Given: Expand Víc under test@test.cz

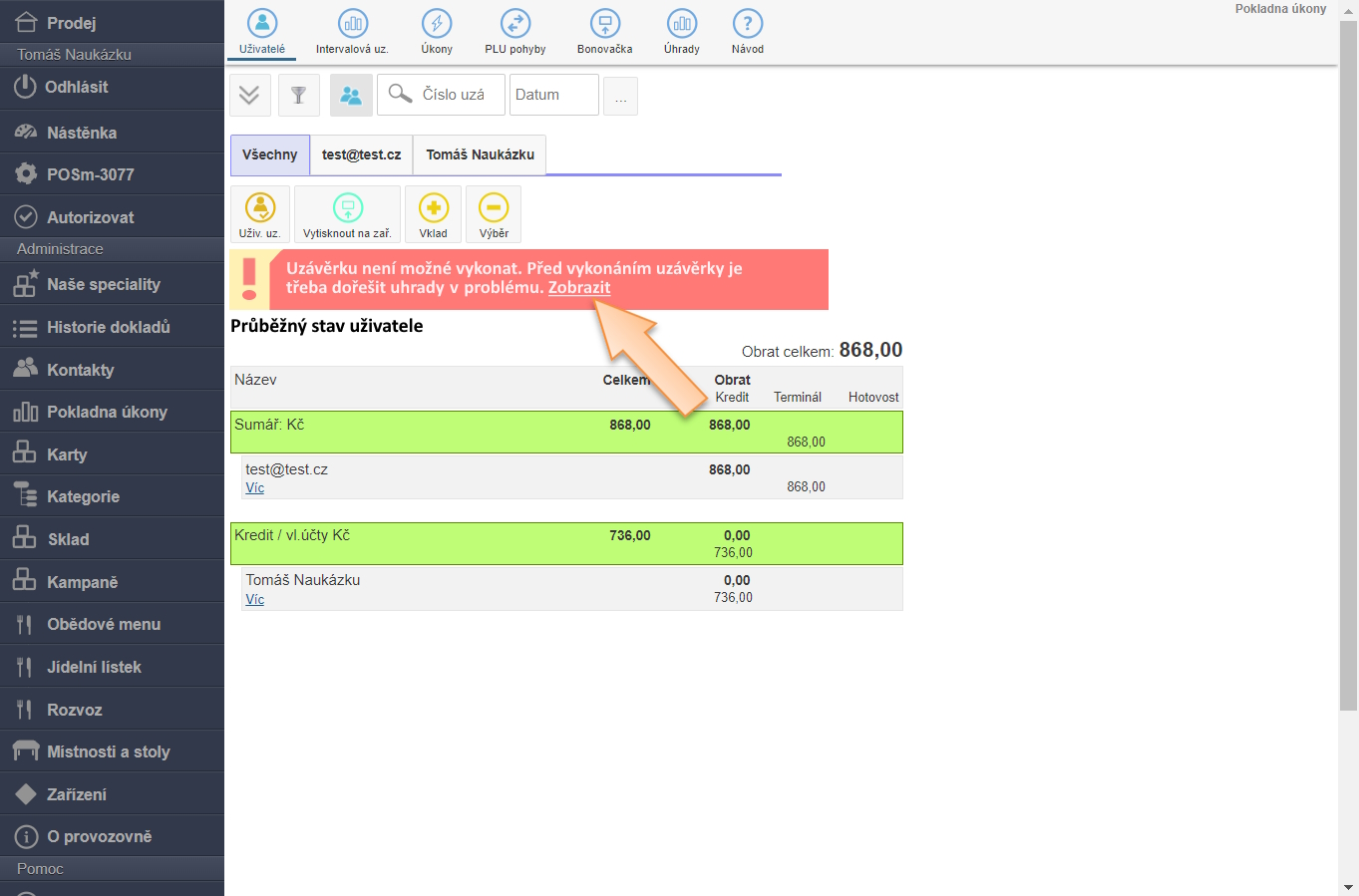Looking at the screenshot, I should click(x=255, y=488).
